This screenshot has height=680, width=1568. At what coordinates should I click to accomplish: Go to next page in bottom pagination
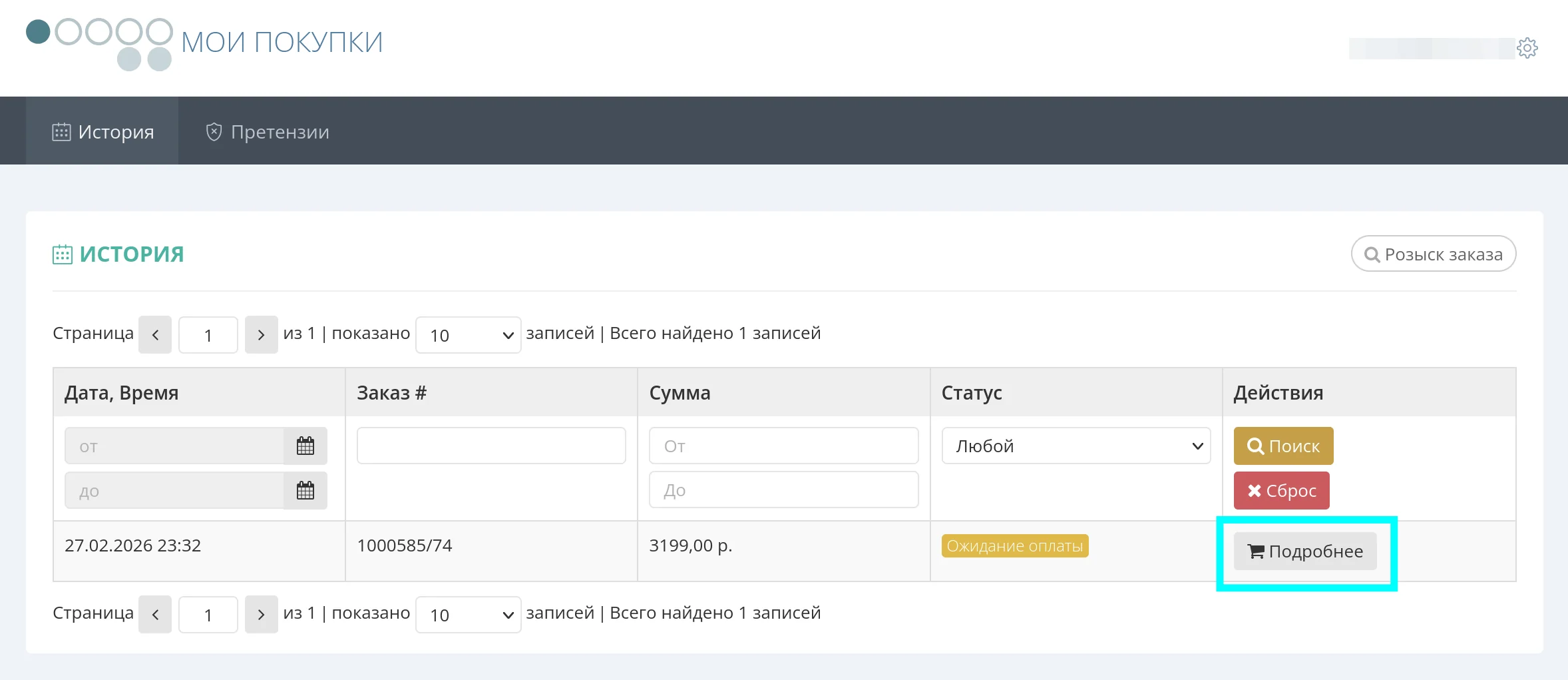click(x=261, y=615)
